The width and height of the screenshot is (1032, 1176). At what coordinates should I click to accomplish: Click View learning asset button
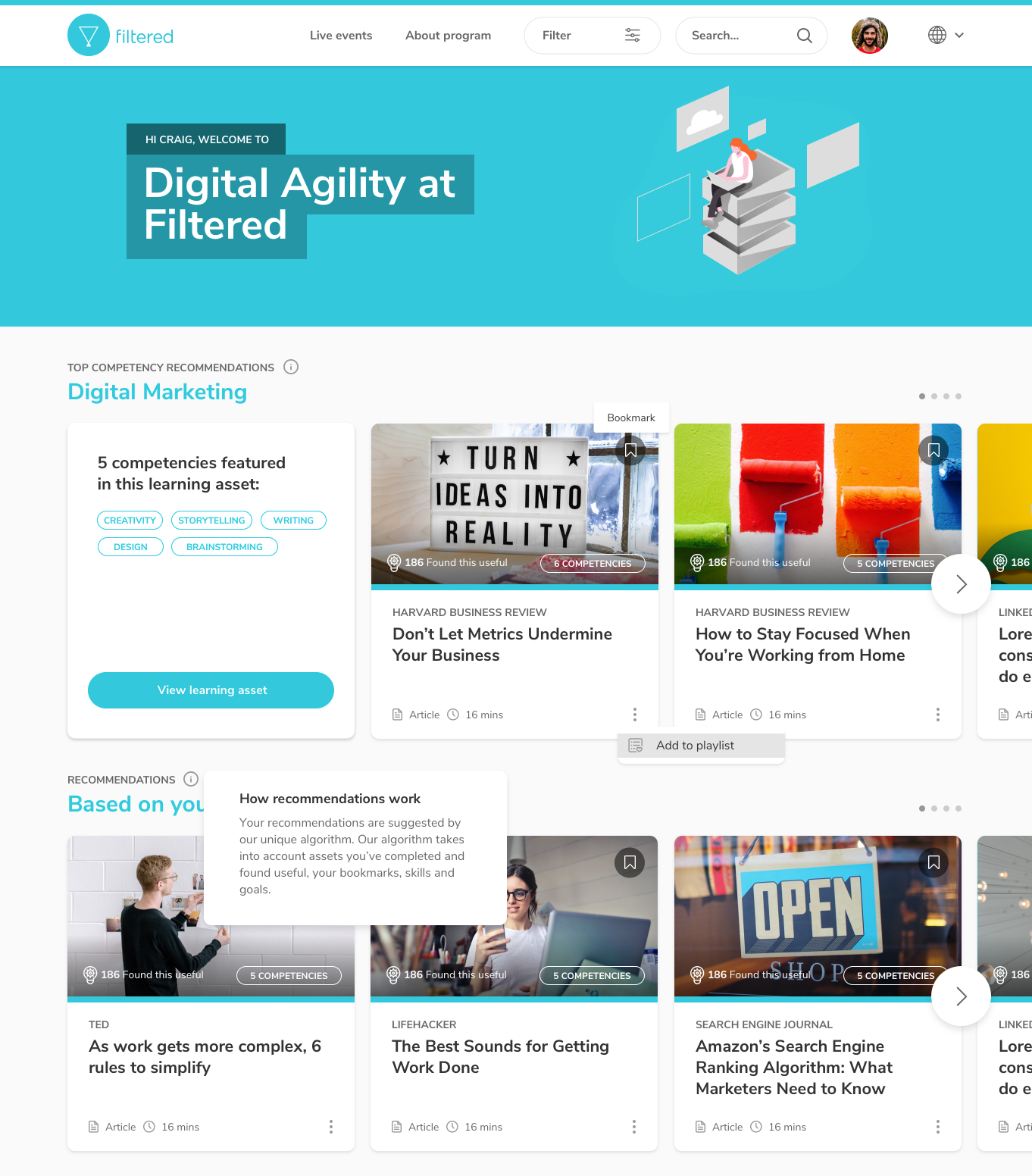point(211,690)
